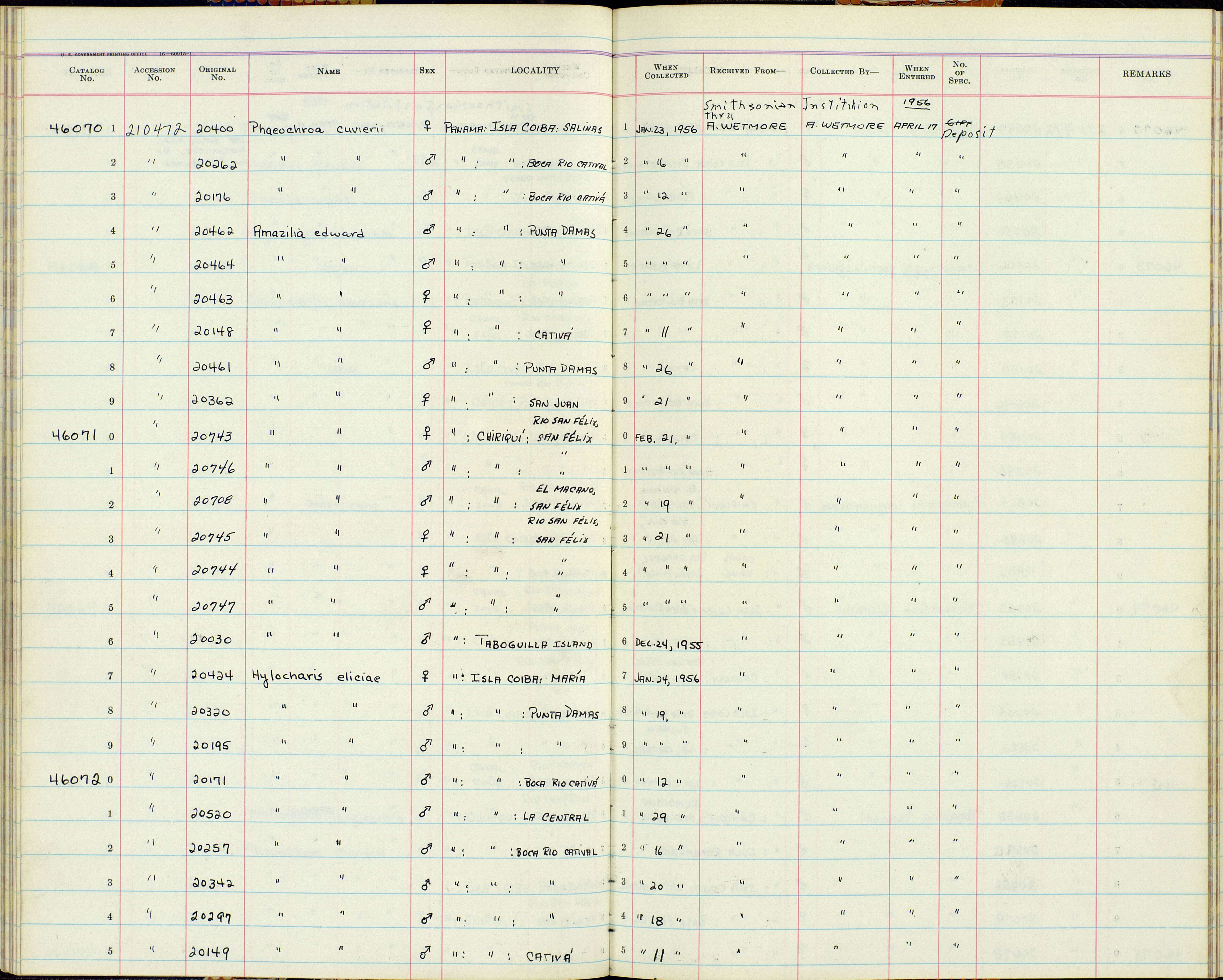
Task: Click the 'Original No.' column header
Action: tap(217, 73)
